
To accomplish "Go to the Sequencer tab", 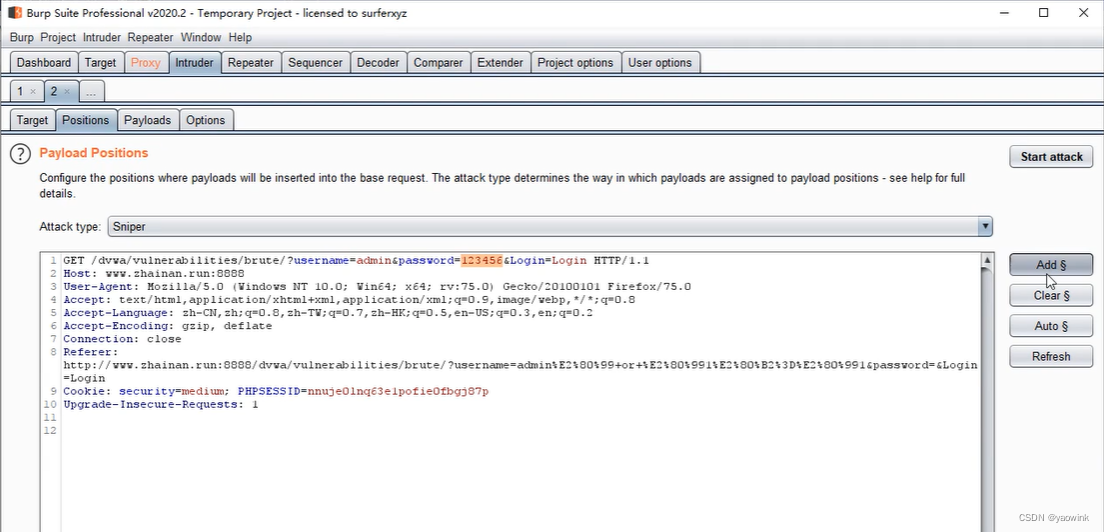I will [x=315, y=63].
